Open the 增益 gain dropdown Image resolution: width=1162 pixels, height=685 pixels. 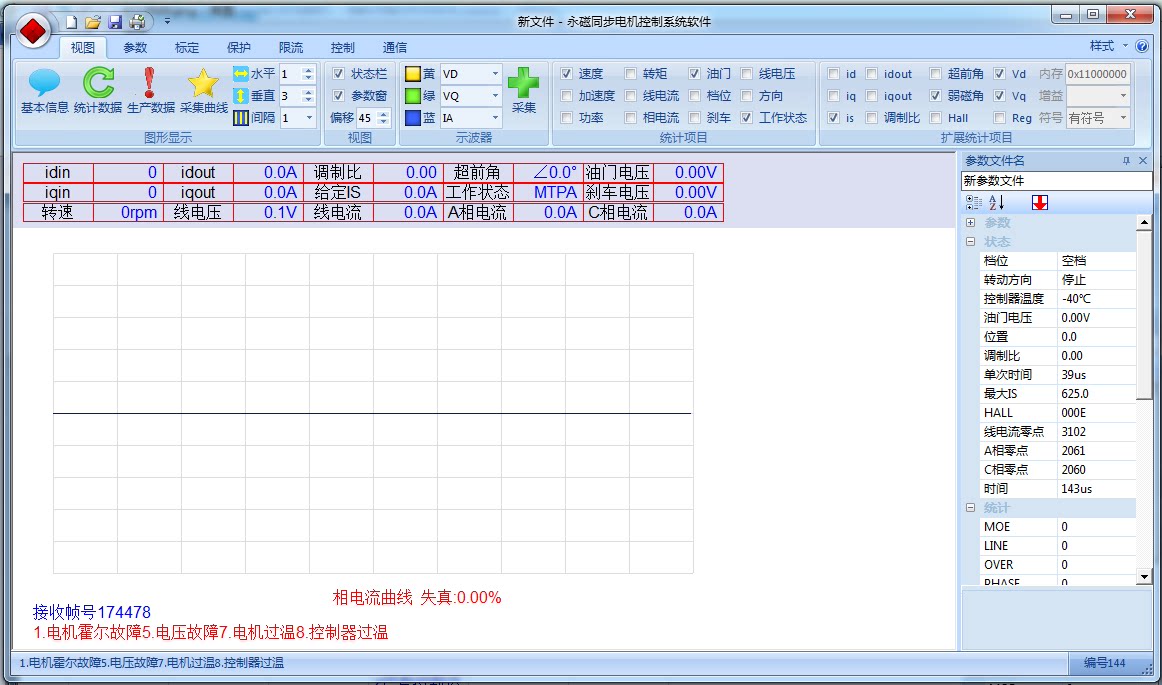(1123, 96)
